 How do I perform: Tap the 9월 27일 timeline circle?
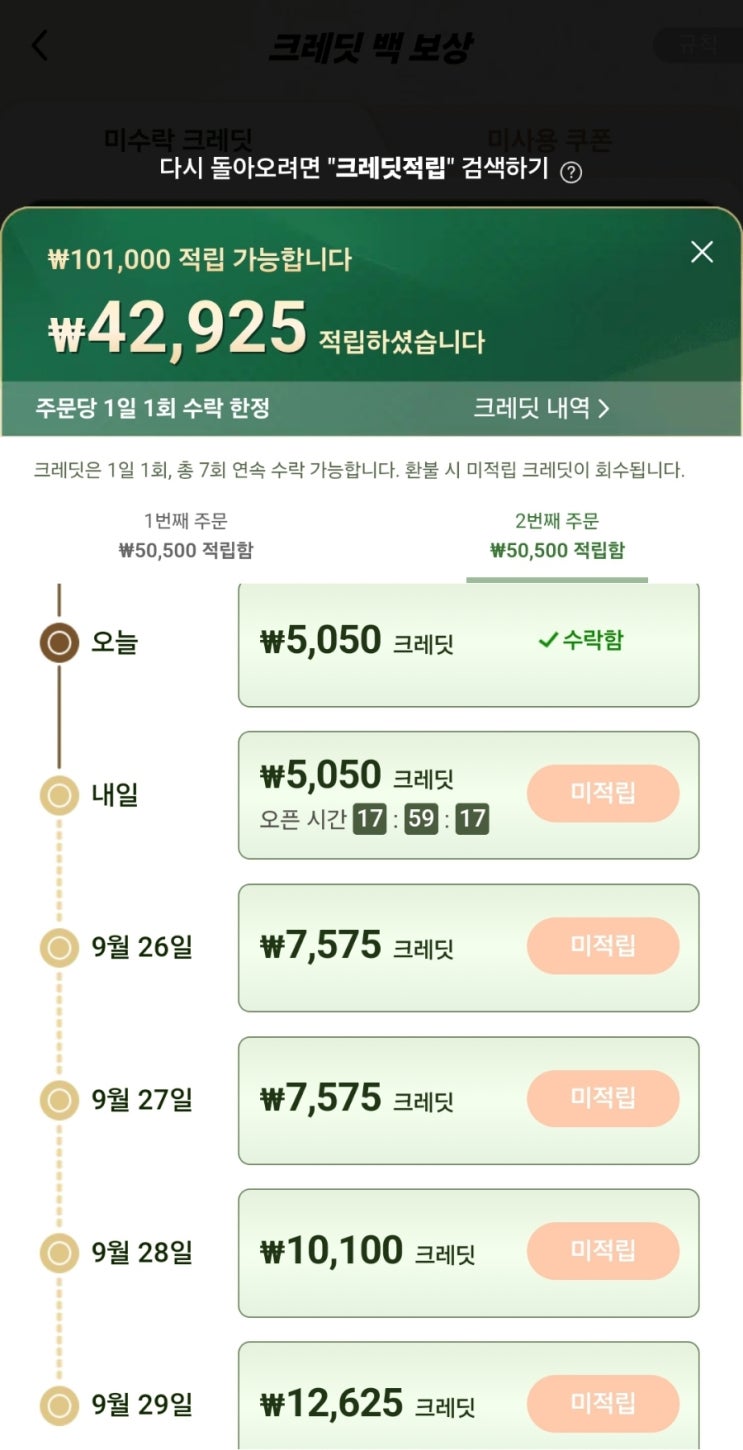click(59, 1100)
